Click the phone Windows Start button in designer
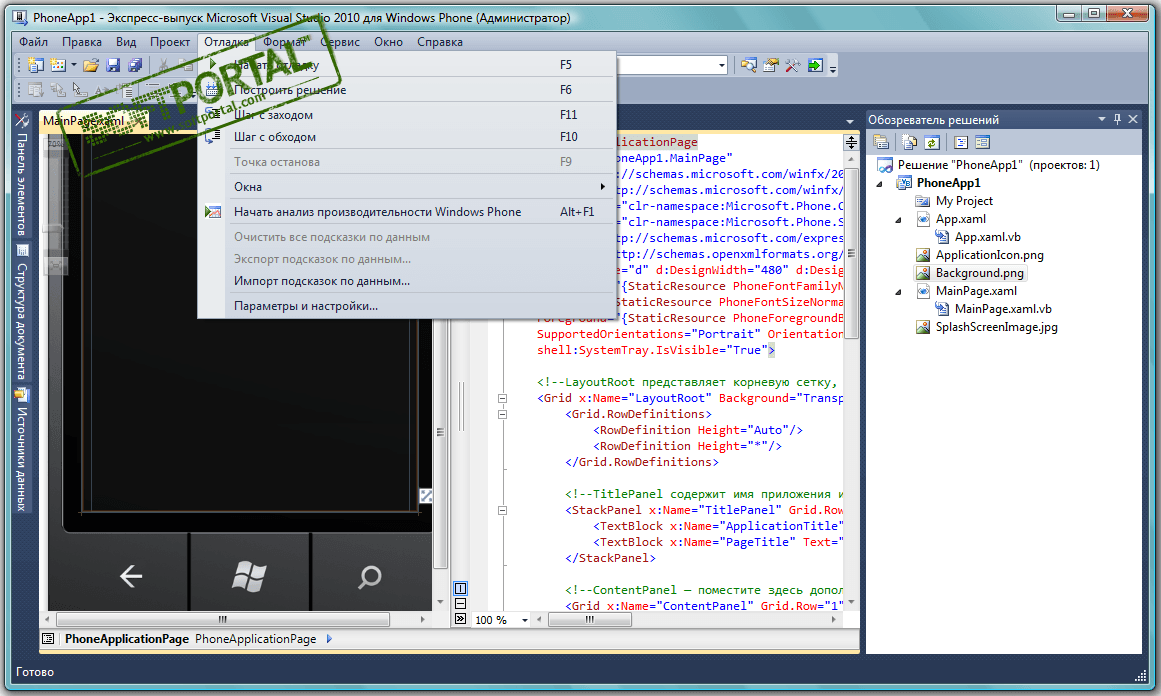This screenshot has width=1161, height=696. [249, 575]
